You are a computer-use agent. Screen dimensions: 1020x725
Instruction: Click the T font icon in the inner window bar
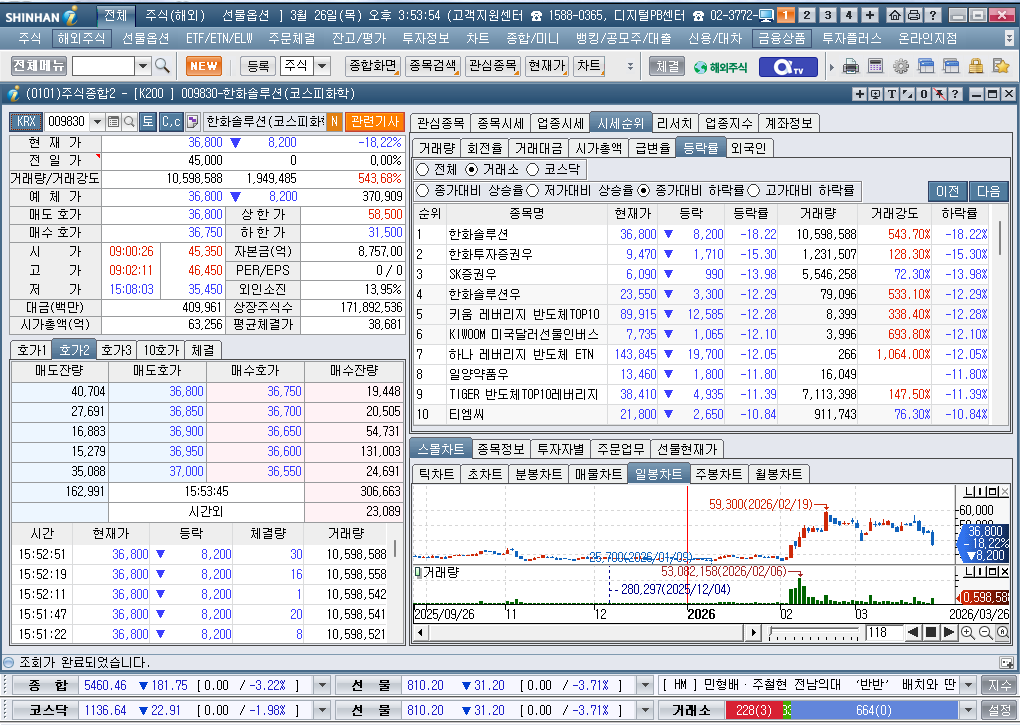[892, 94]
